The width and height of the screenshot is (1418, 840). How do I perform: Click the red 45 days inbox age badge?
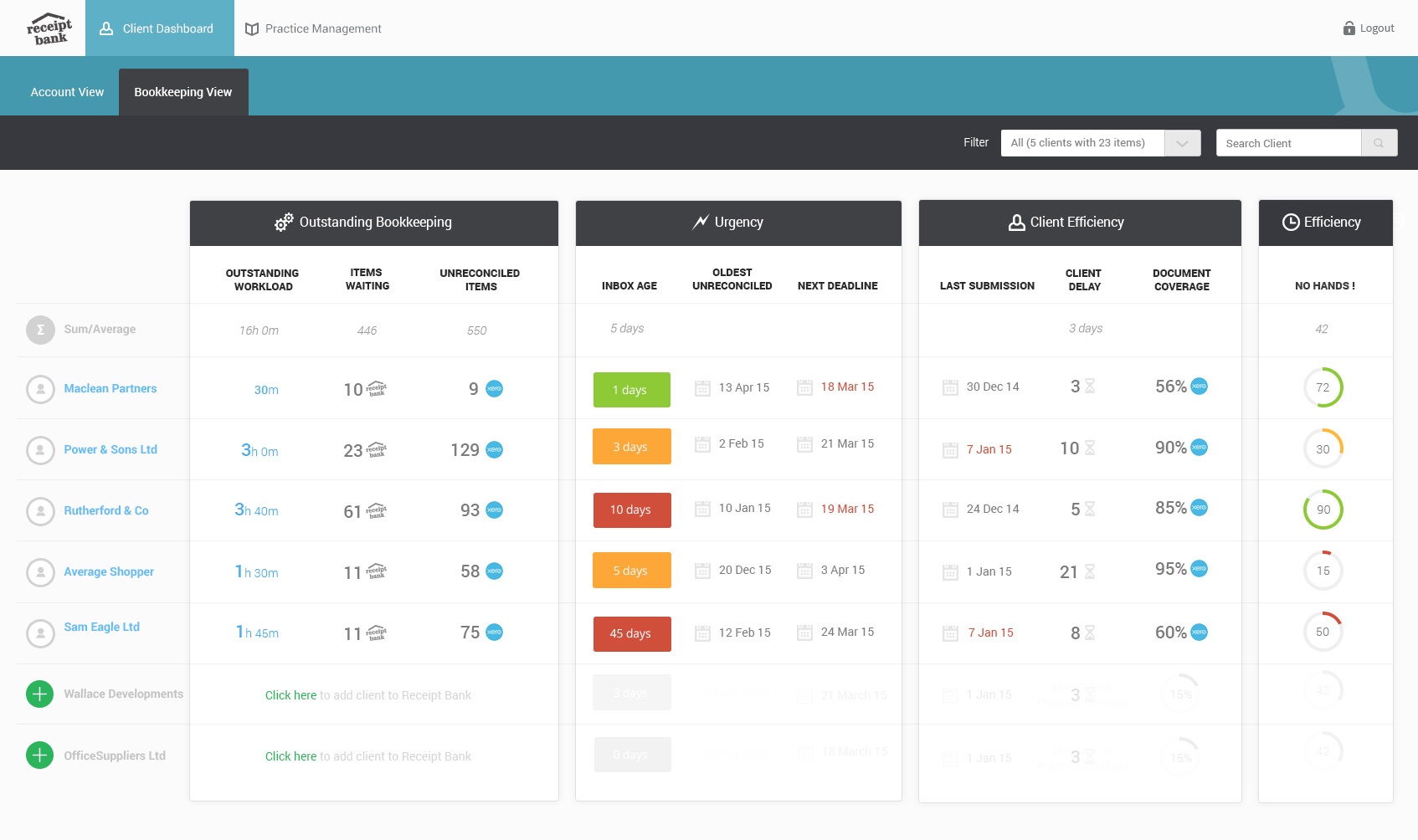click(x=631, y=633)
